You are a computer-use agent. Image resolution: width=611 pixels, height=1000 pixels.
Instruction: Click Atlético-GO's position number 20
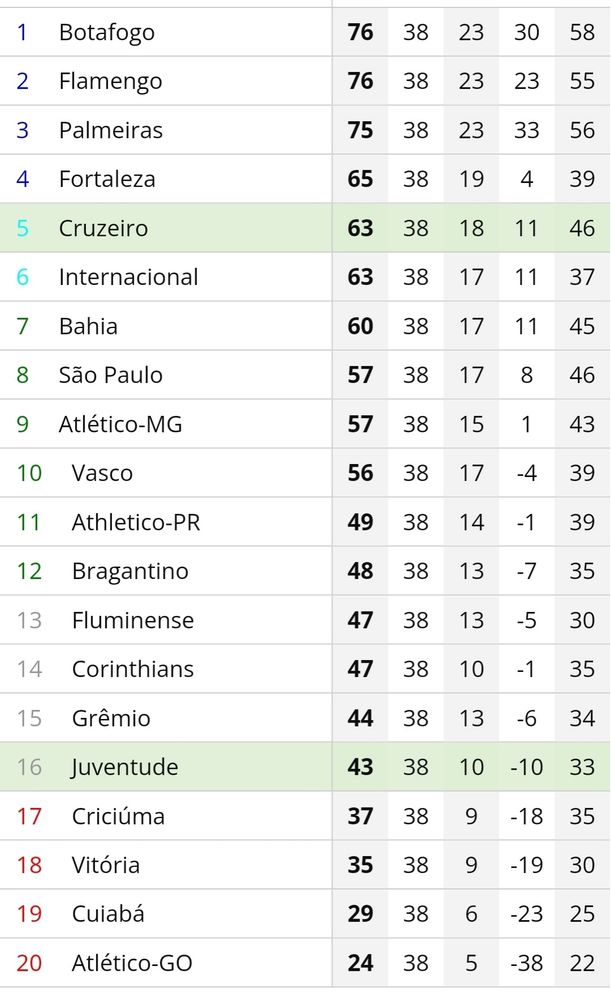tap(29, 963)
